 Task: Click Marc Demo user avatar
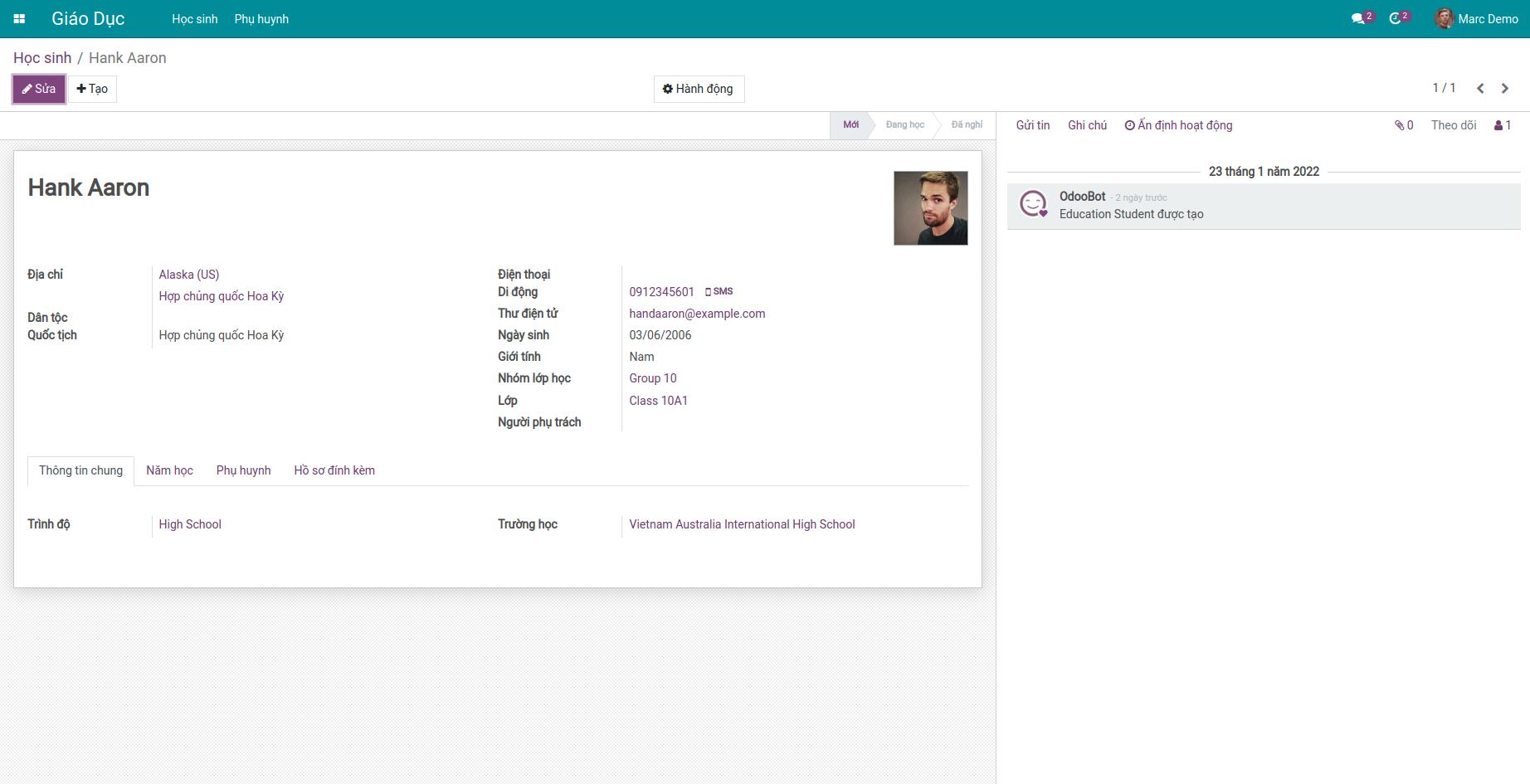(x=1445, y=18)
